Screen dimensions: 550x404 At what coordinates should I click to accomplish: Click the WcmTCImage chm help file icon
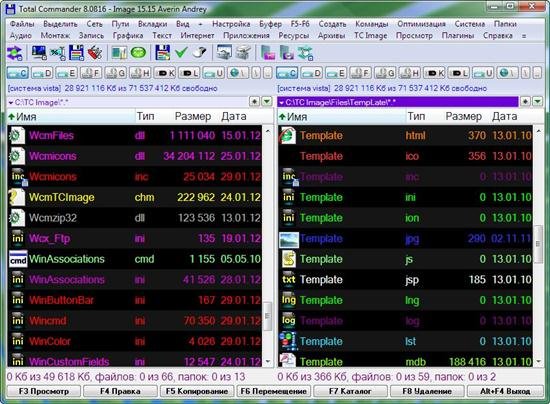pos(16,197)
